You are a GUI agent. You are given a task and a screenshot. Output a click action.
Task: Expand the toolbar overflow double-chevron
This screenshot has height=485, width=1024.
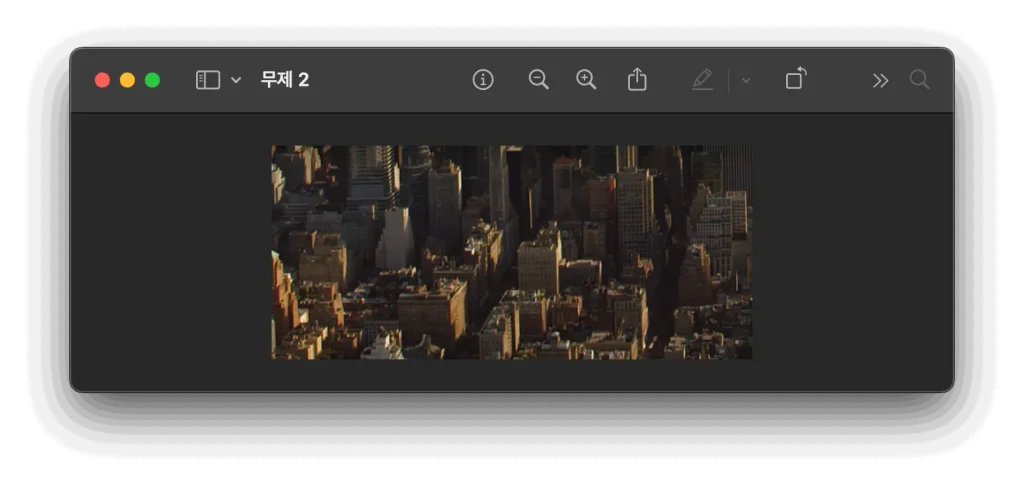tap(880, 80)
